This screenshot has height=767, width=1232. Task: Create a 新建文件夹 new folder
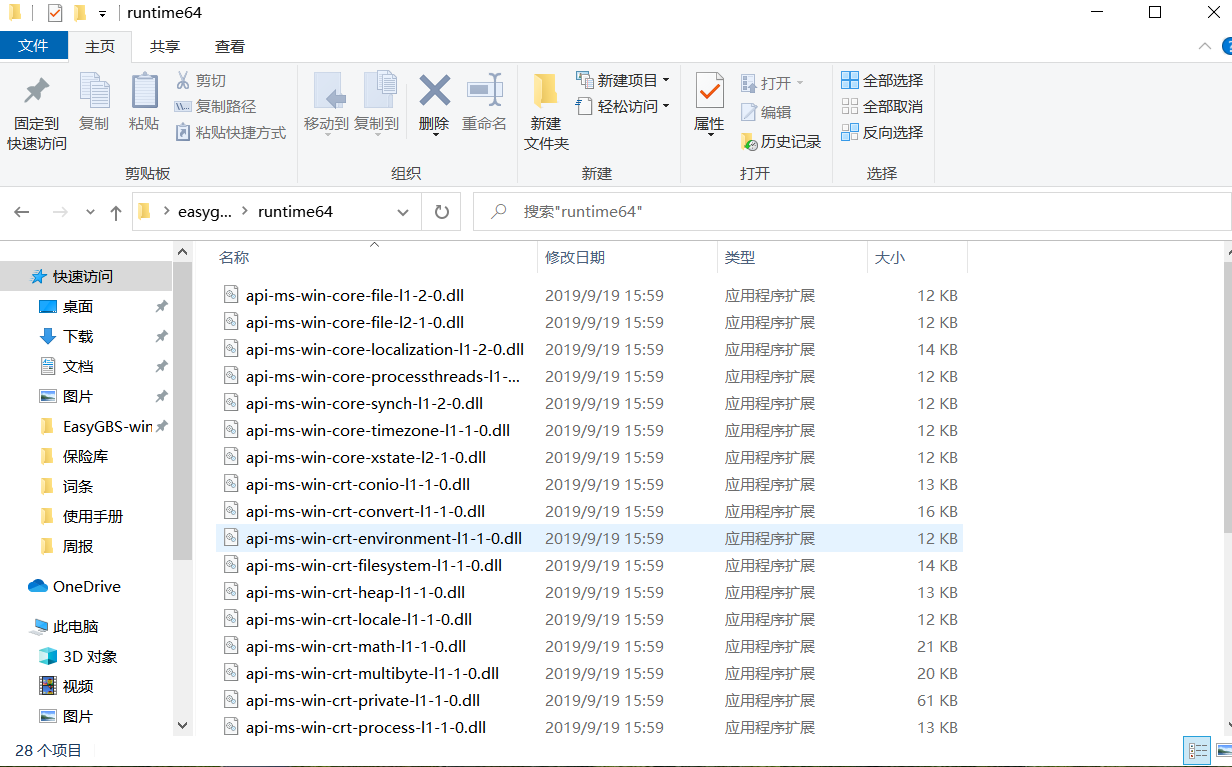pyautogui.click(x=546, y=112)
